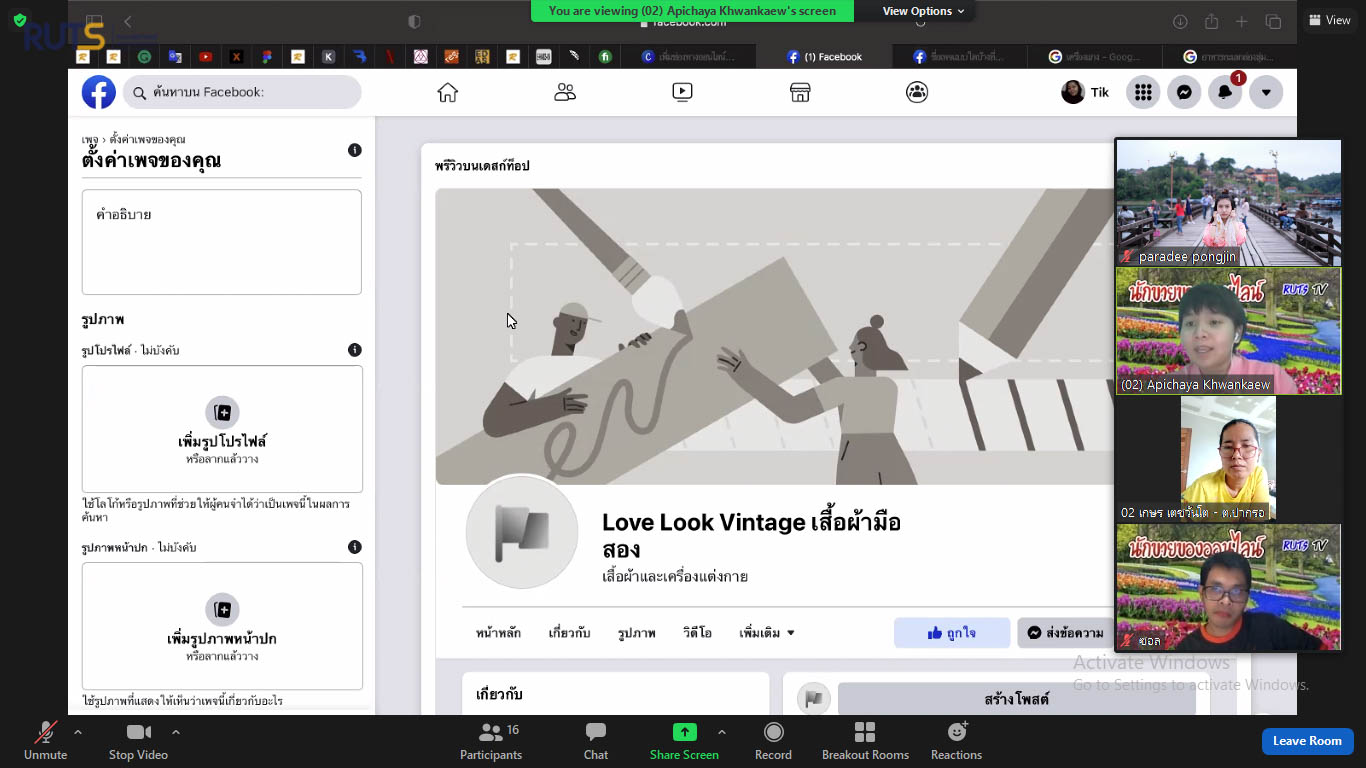Click the พรีวิวบนเดสก์ท็อป preview label
The height and width of the screenshot is (768, 1366).
[x=482, y=166]
